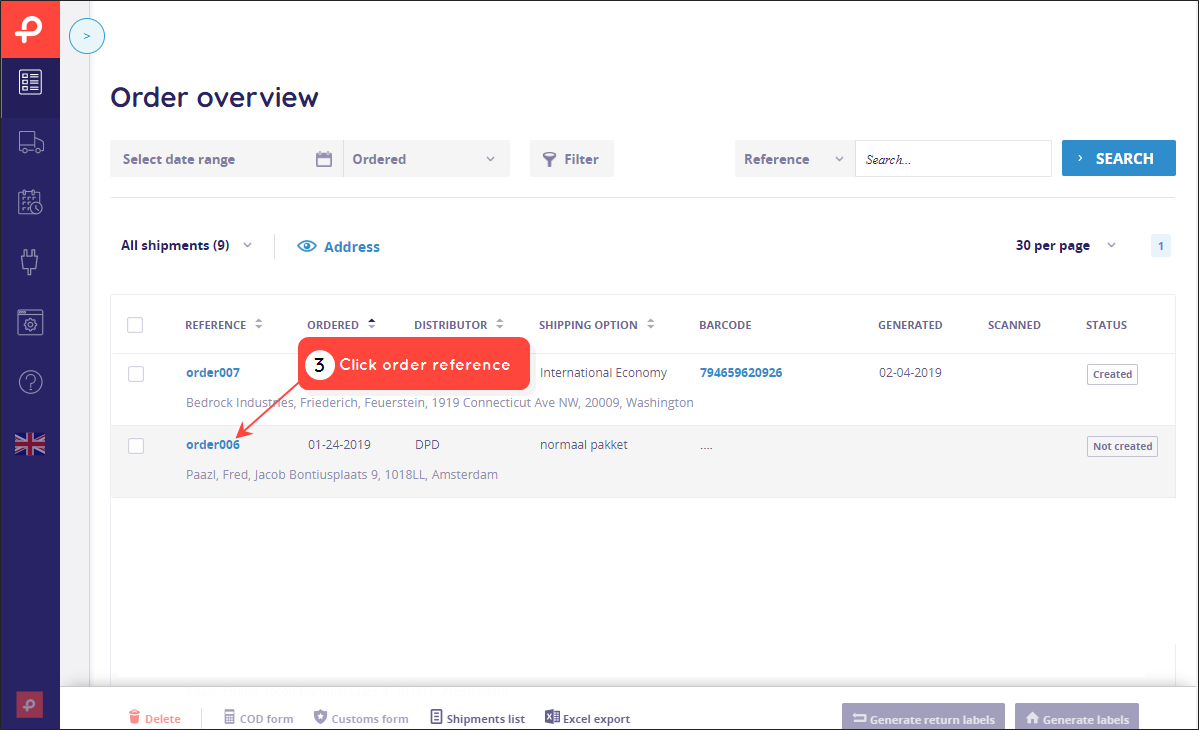Tick the checkbox for order007
The image size is (1199, 730).
click(x=136, y=374)
